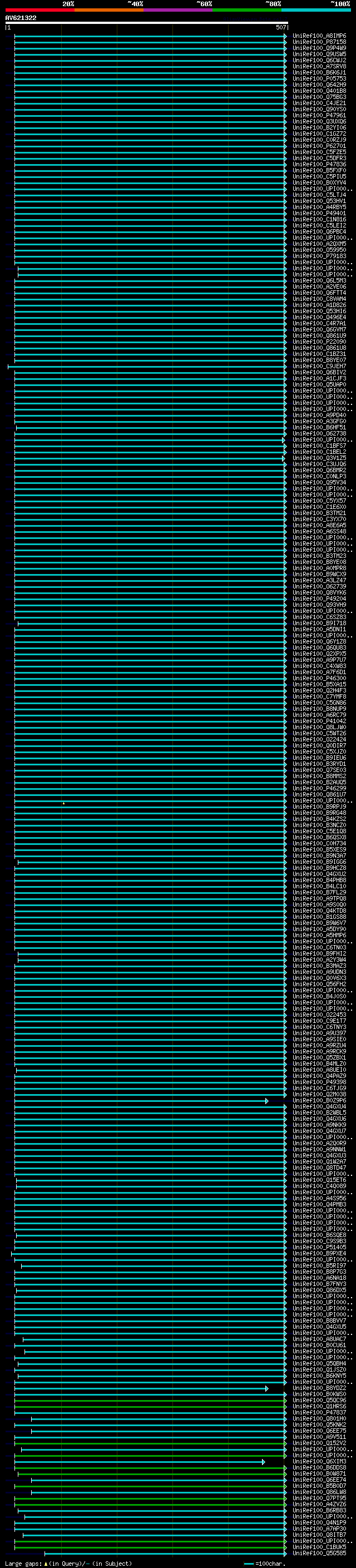Select the UniRef100_P49398 label

tap(319, 1082)
